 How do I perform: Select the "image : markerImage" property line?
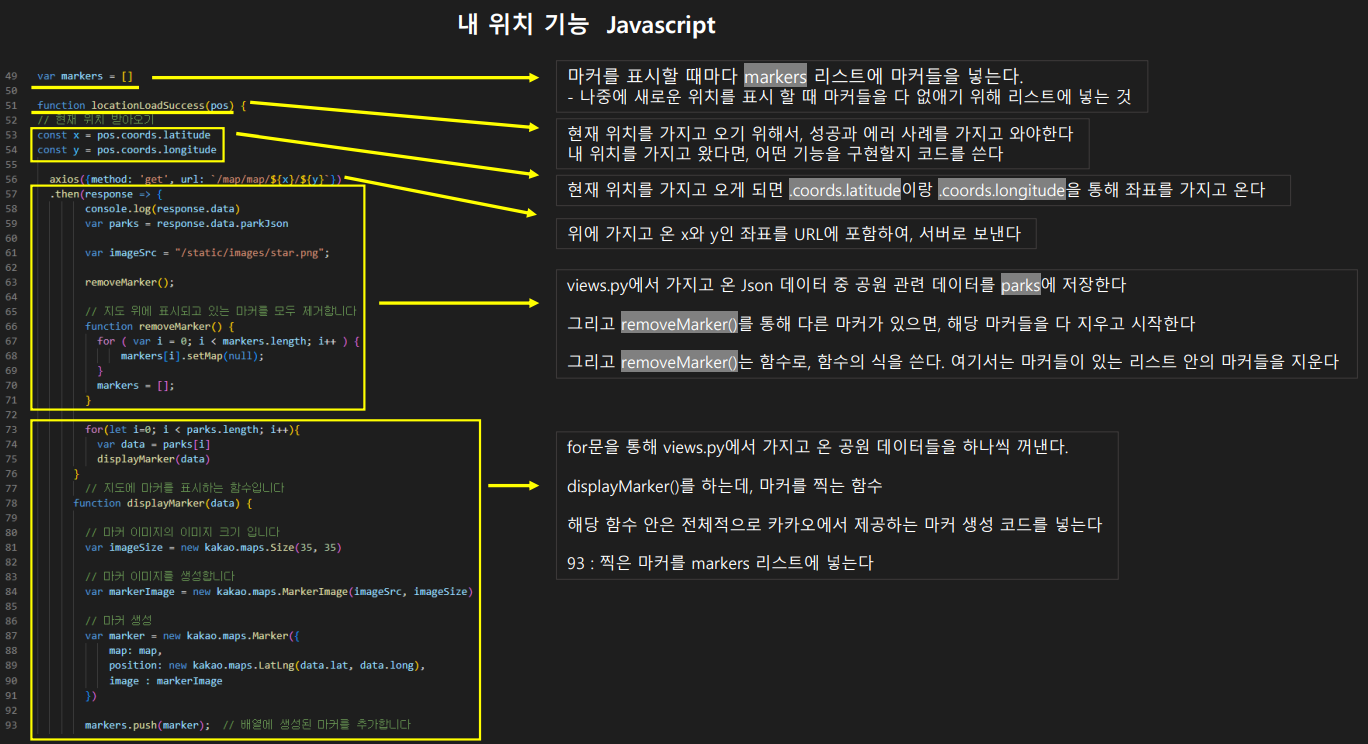[166, 680]
